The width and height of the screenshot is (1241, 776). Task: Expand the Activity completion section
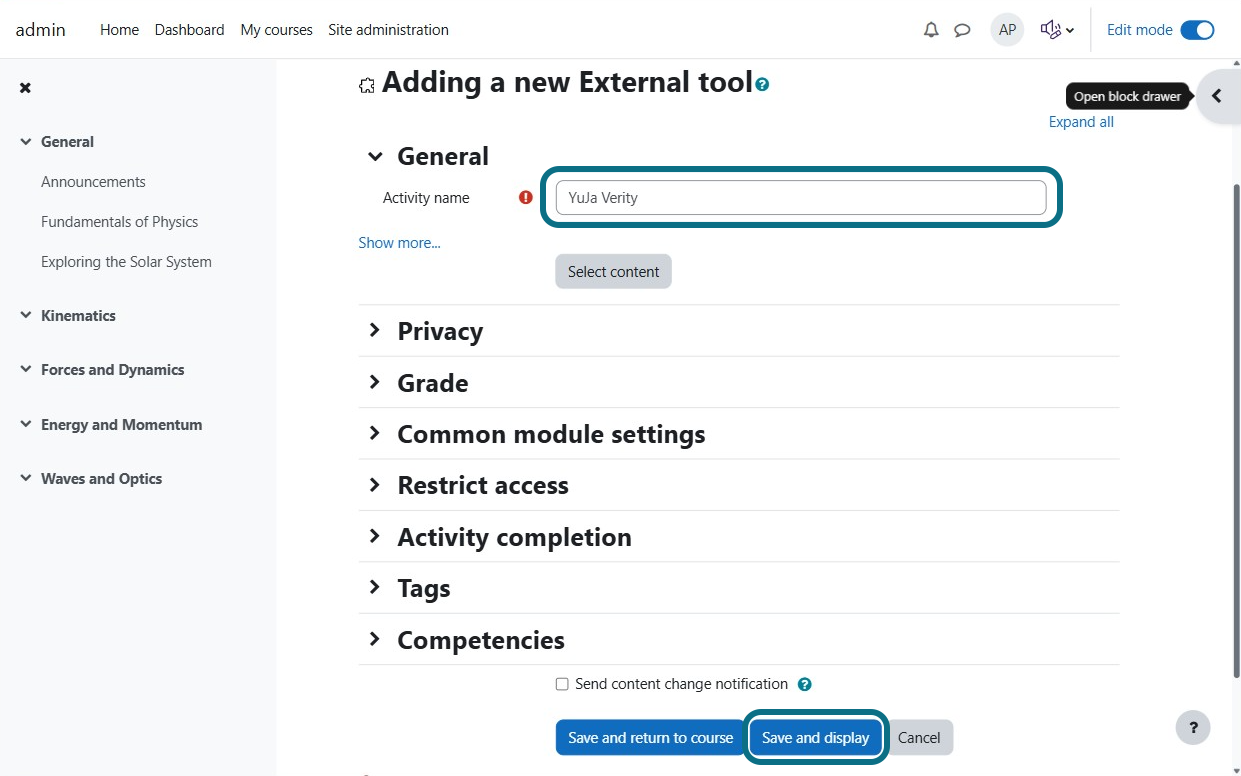pyautogui.click(x=375, y=536)
